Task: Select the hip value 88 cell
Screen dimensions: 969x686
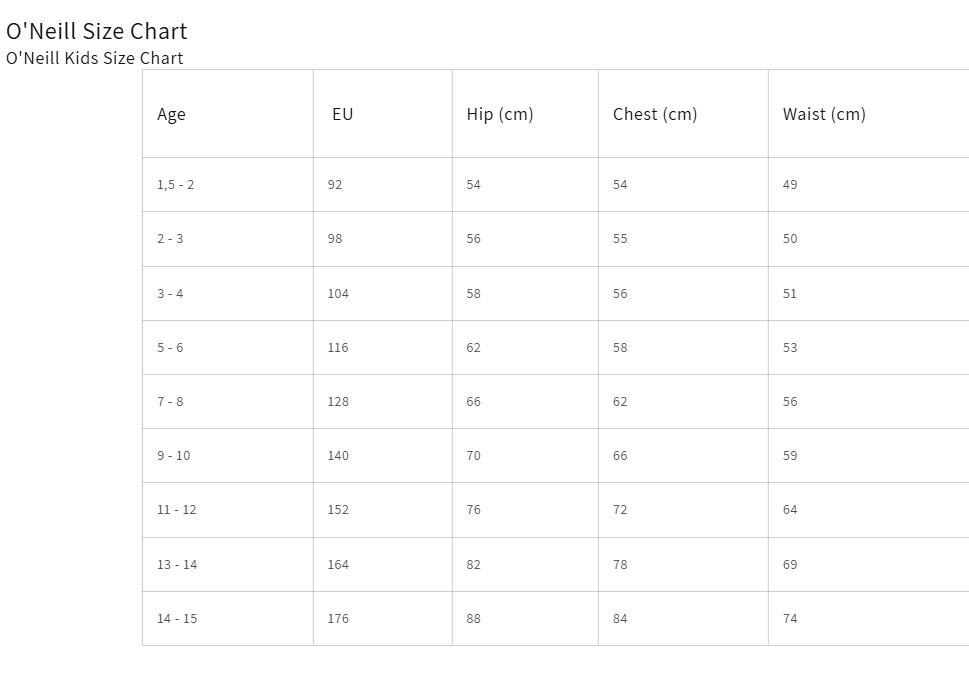Action: 525,619
